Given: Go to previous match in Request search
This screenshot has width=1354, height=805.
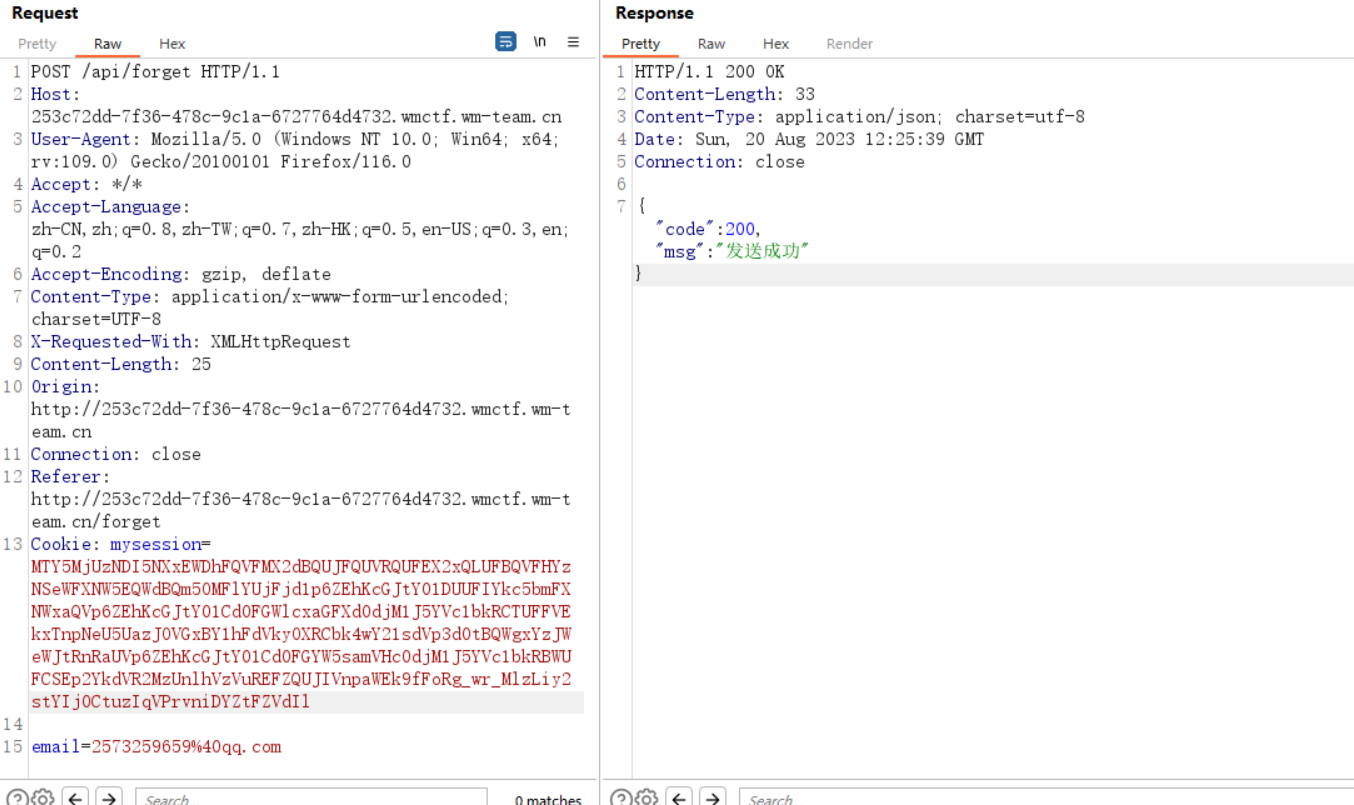Looking at the screenshot, I should 75,797.
